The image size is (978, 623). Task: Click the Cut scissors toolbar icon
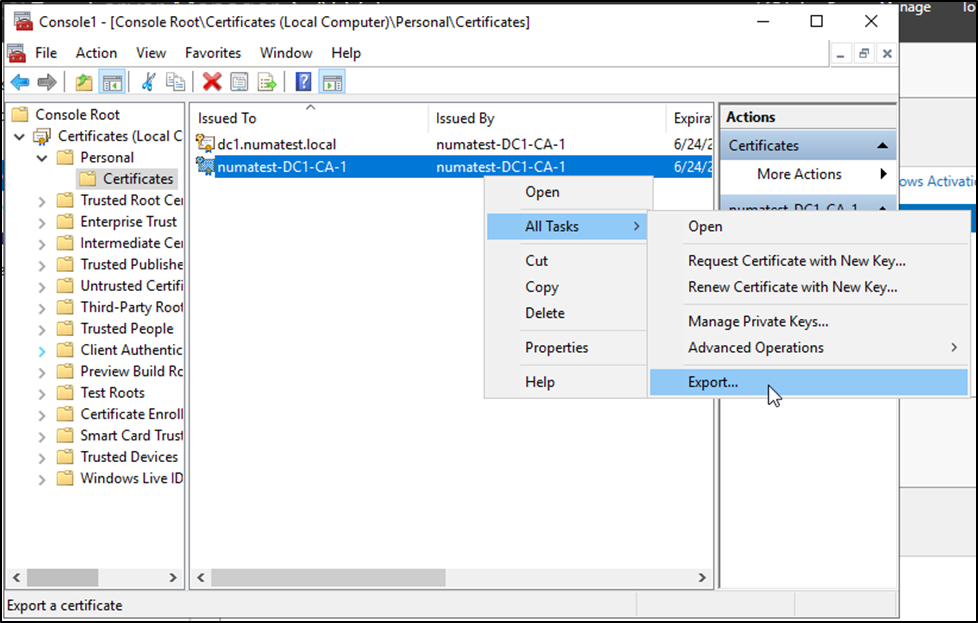[149, 82]
